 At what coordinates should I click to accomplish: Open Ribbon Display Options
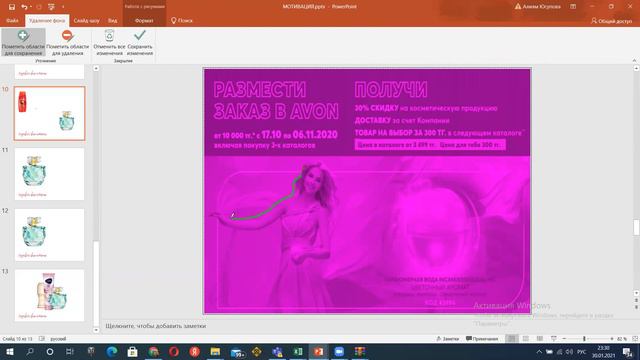coord(573,7)
